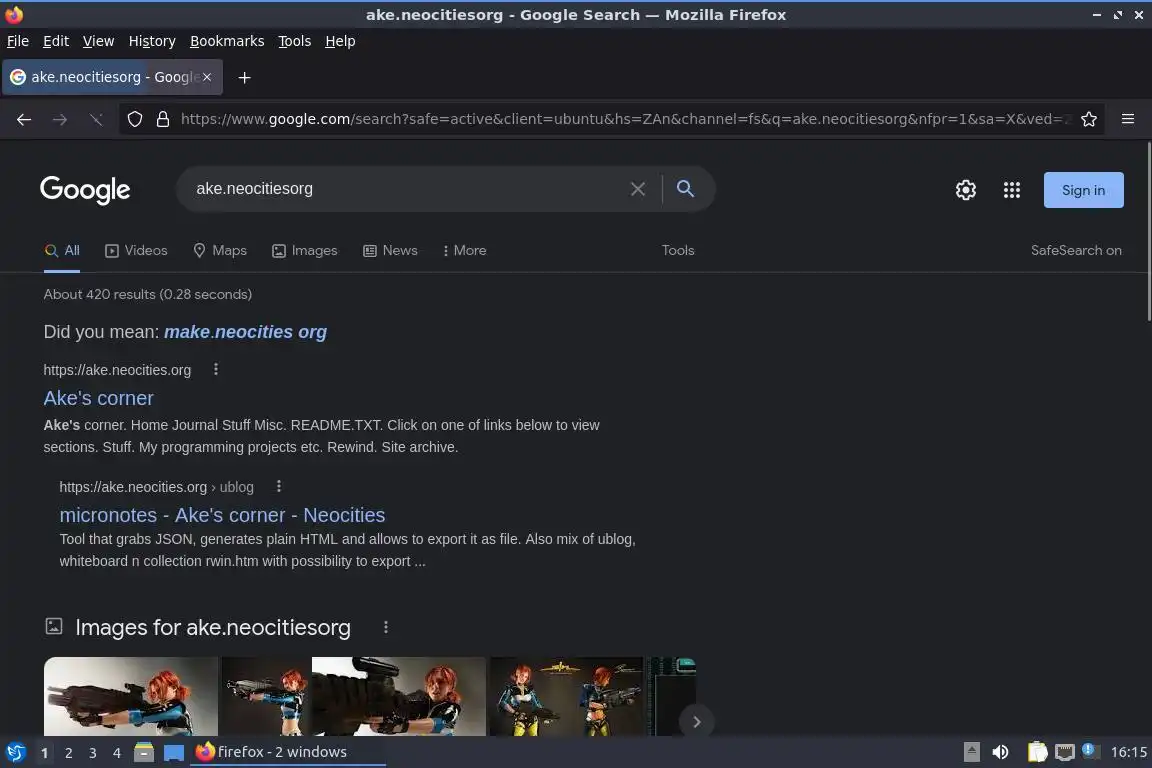1152x768 pixels.
Task: Open the file manager from taskbar
Action: [x=144, y=752]
